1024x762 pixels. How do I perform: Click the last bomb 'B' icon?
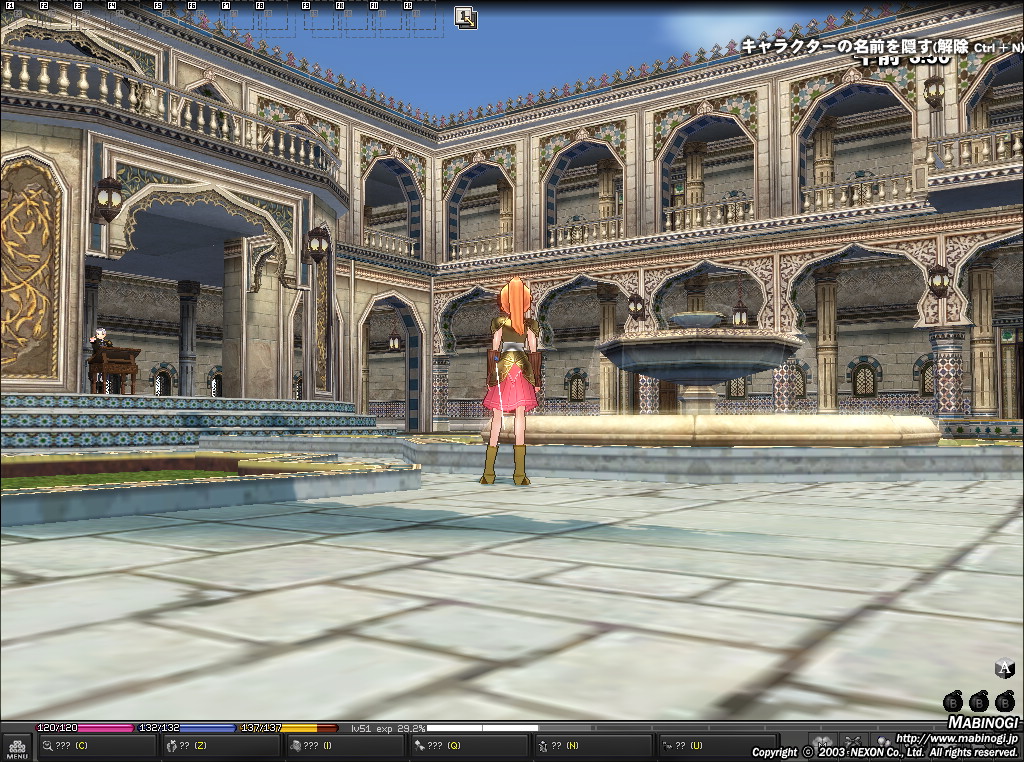[x=1004, y=702]
